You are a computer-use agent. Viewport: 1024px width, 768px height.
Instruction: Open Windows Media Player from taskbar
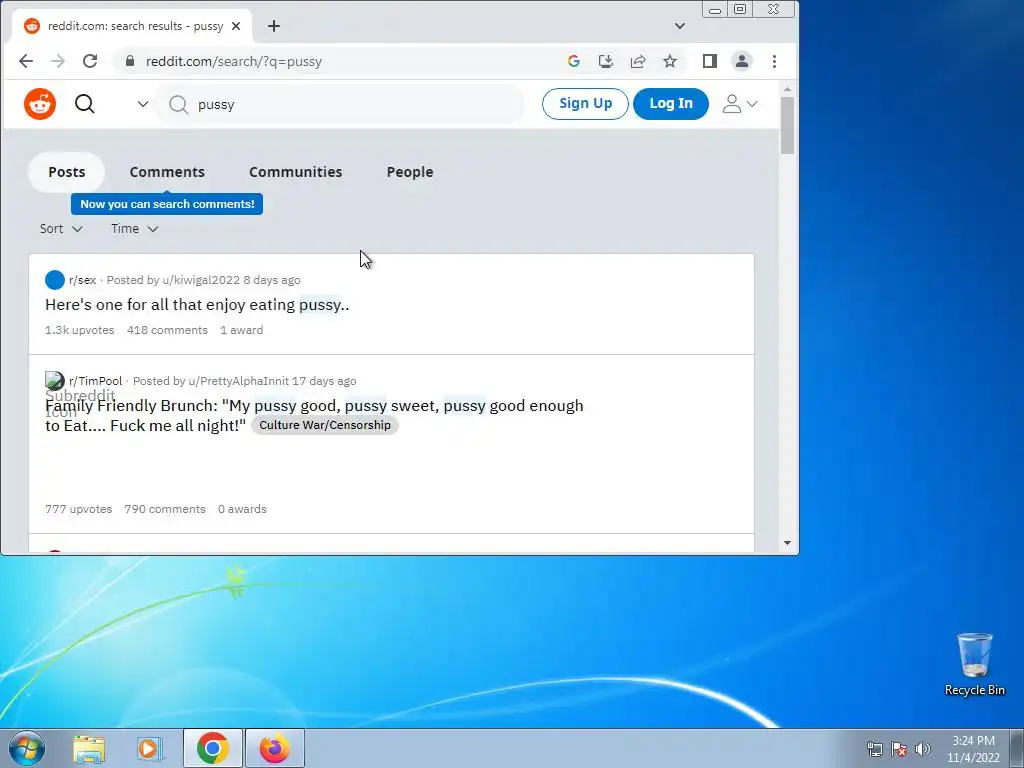pos(150,749)
